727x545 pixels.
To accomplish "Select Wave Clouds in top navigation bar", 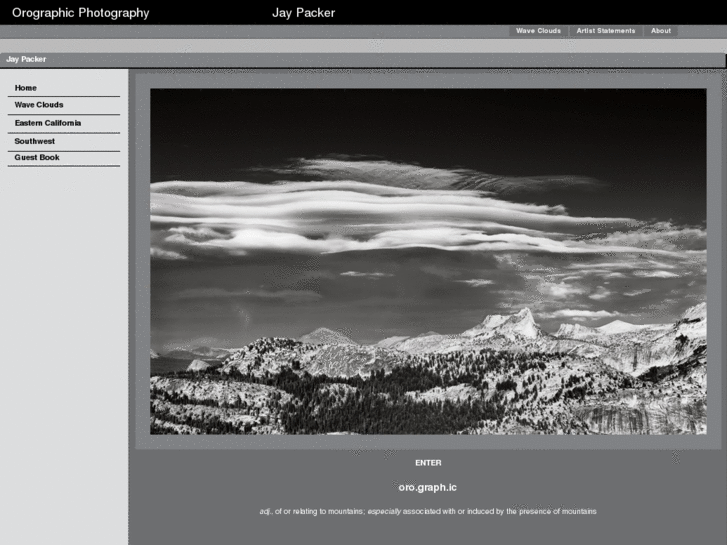I will pyautogui.click(x=538, y=31).
